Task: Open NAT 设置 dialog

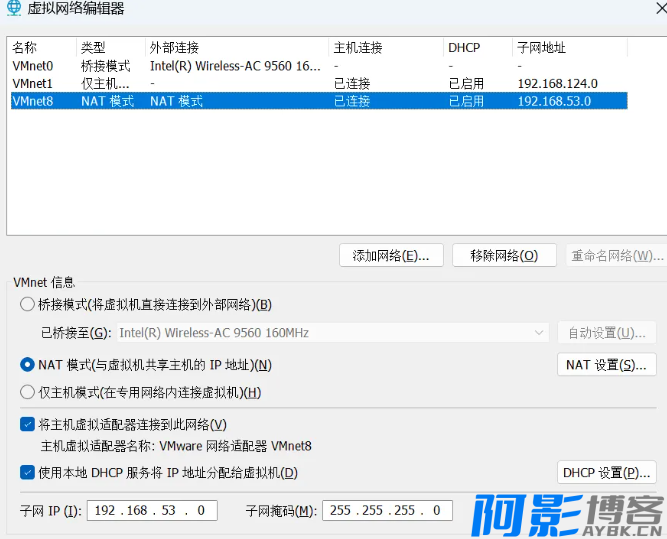Action: [606, 365]
